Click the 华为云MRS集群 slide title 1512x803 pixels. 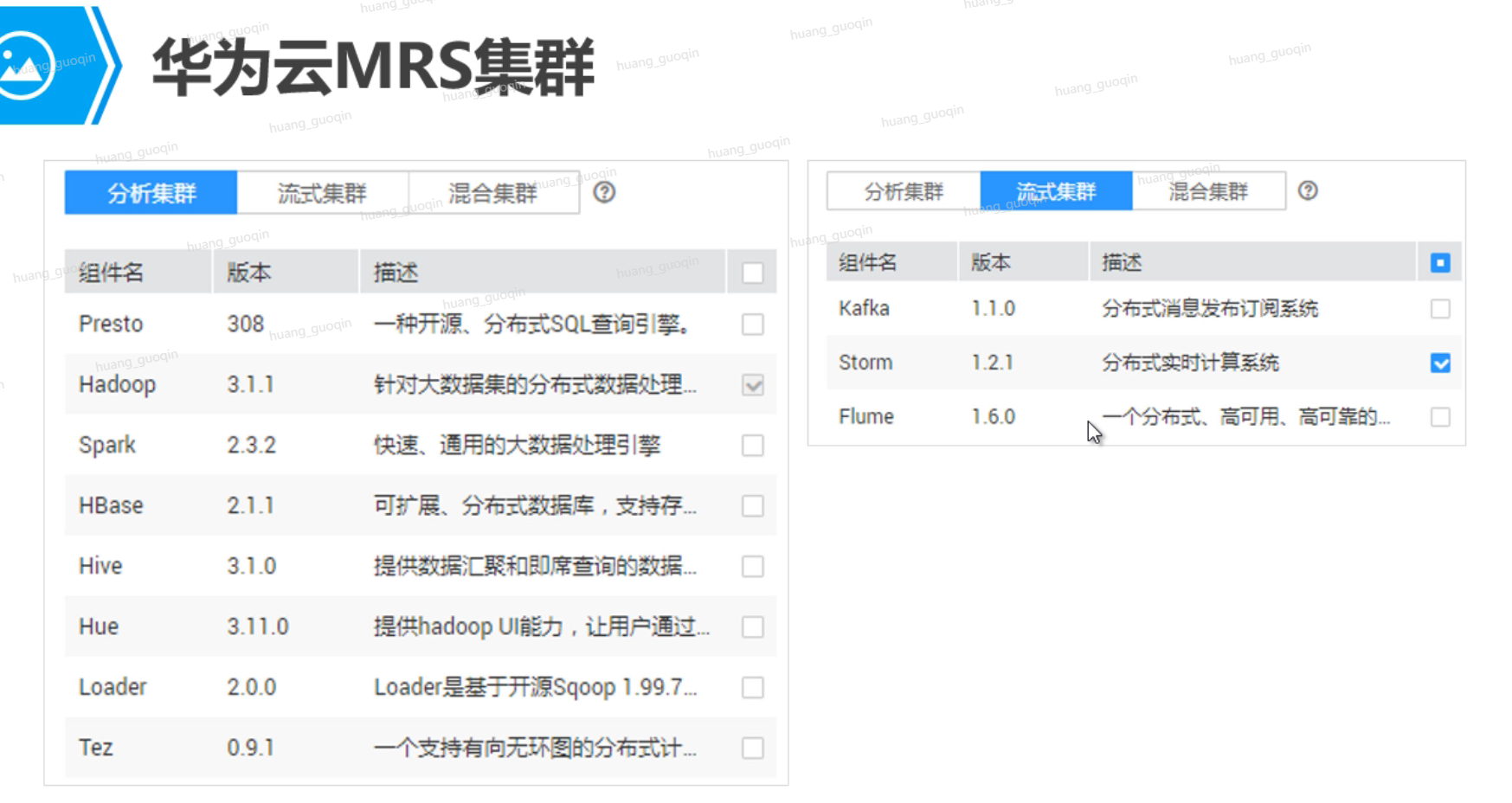point(373,67)
